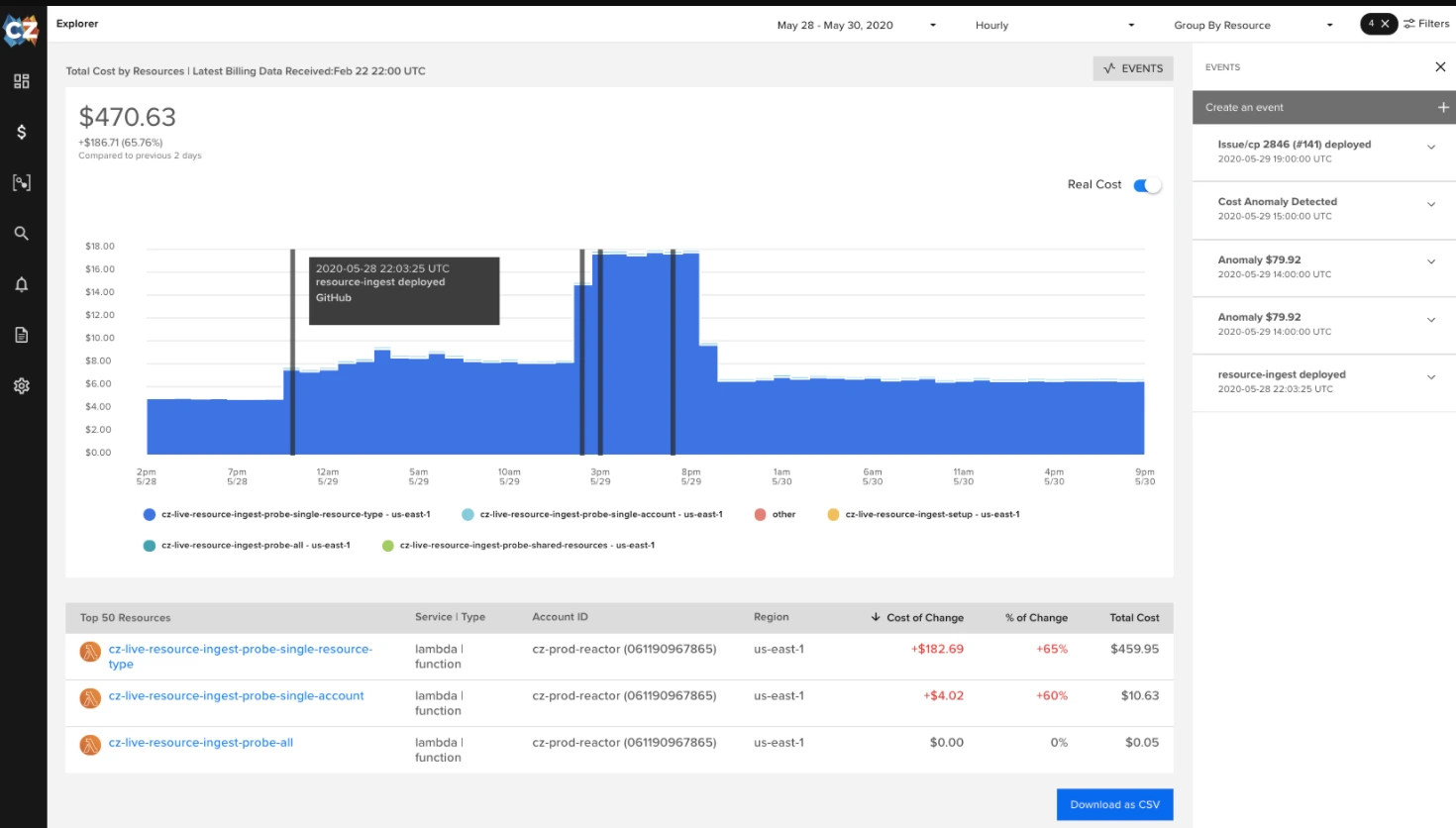Select the dollar-sign cost icon in sidebar
The image size is (1456, 828).
[20, 132]
